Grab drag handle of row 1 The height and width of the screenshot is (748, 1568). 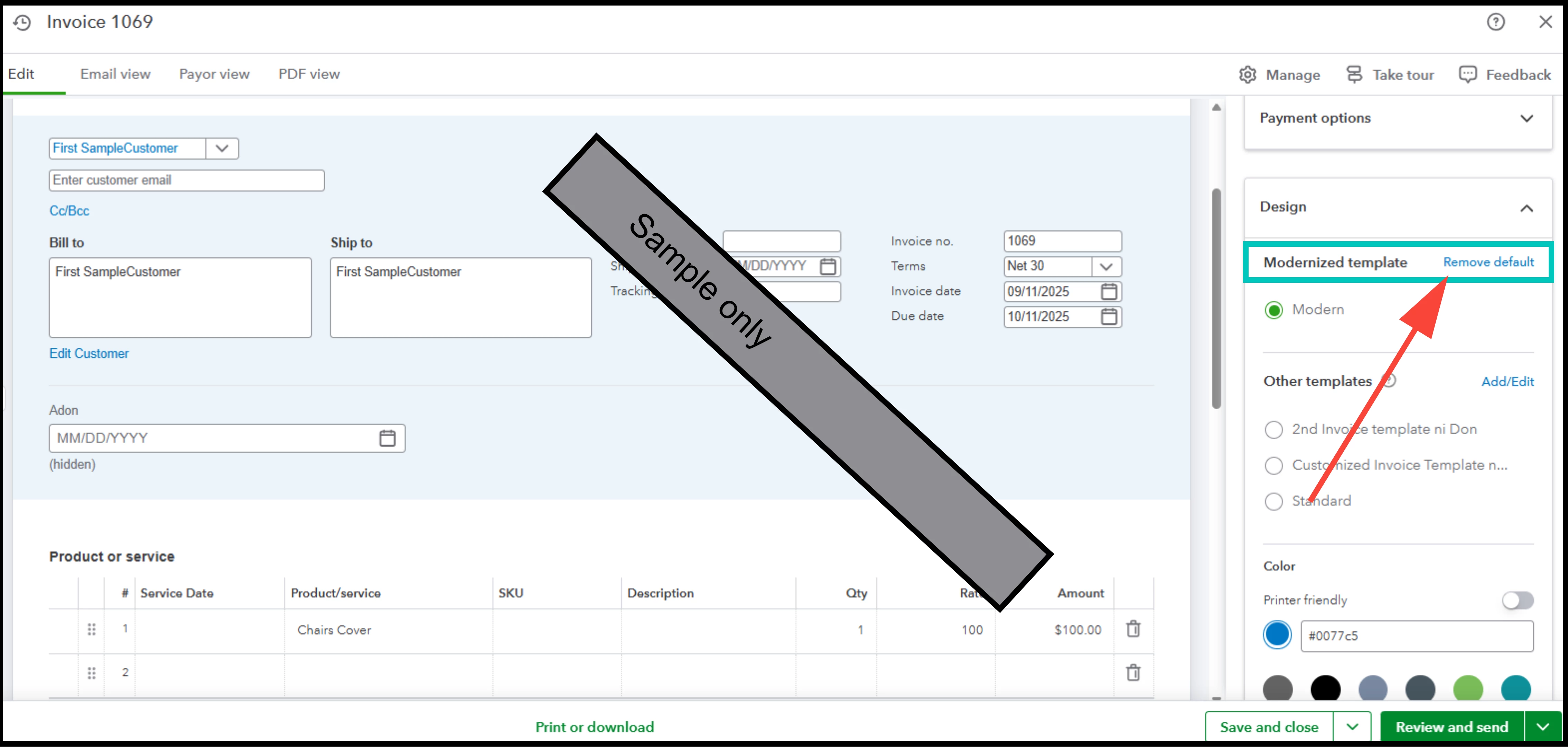pos(91,629)
